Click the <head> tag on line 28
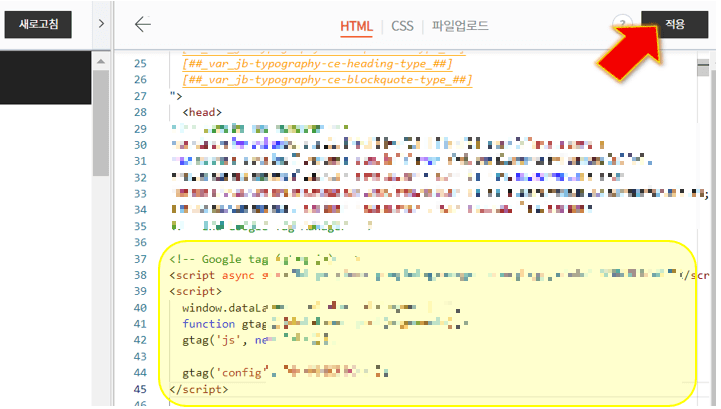 [x=202, y=112]
